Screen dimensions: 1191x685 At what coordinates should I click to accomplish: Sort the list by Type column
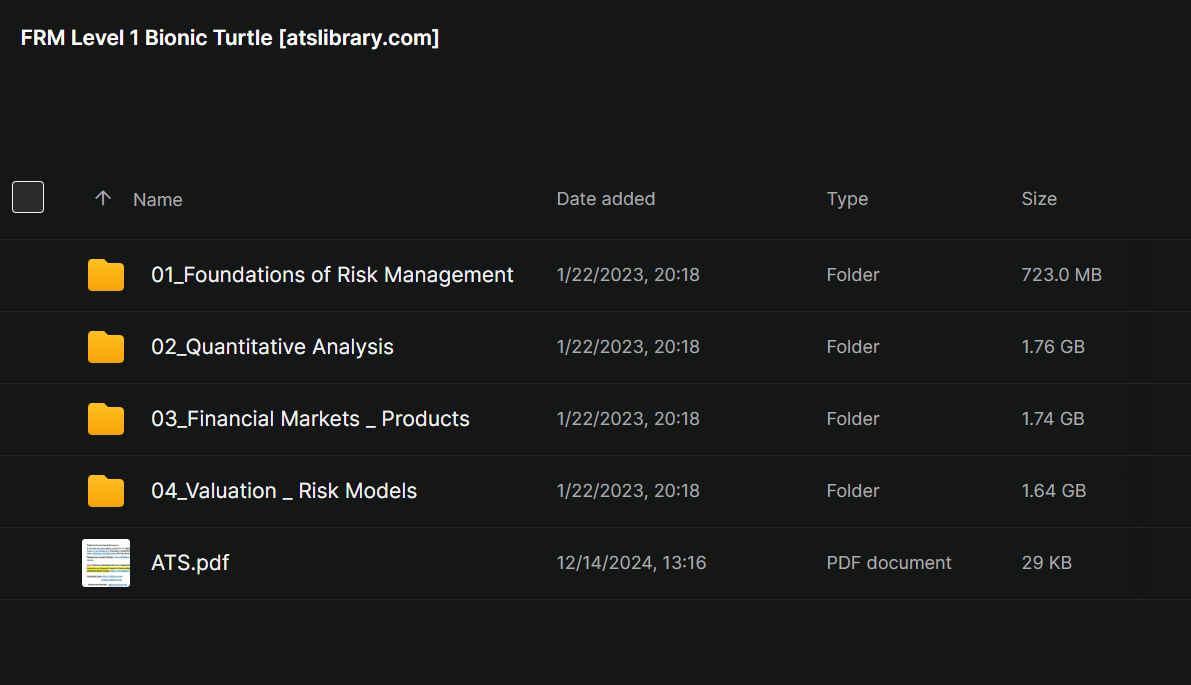[847, 199]
